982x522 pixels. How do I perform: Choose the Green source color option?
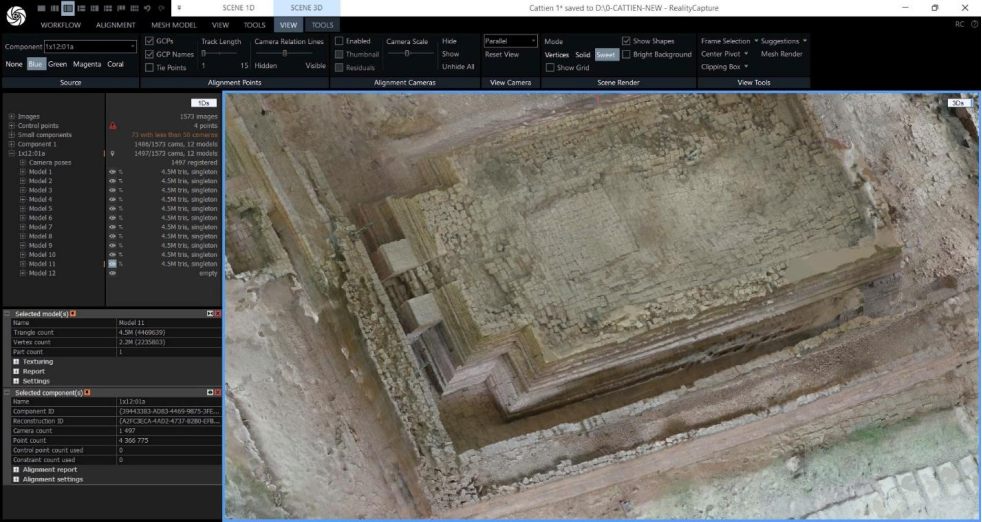coord(58,64)
